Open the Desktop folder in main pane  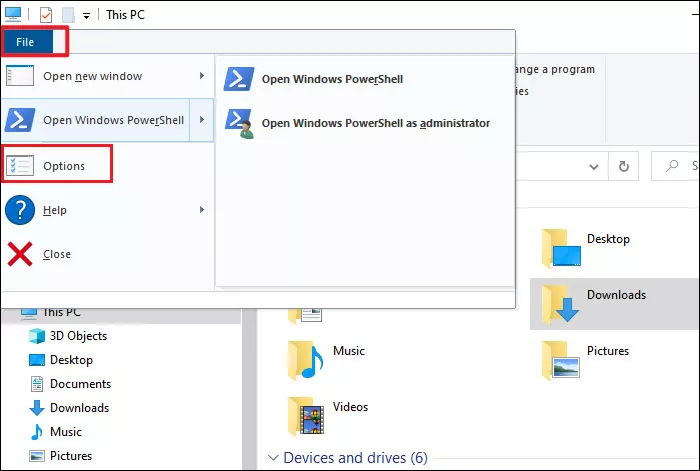click(x=615, y=248)
